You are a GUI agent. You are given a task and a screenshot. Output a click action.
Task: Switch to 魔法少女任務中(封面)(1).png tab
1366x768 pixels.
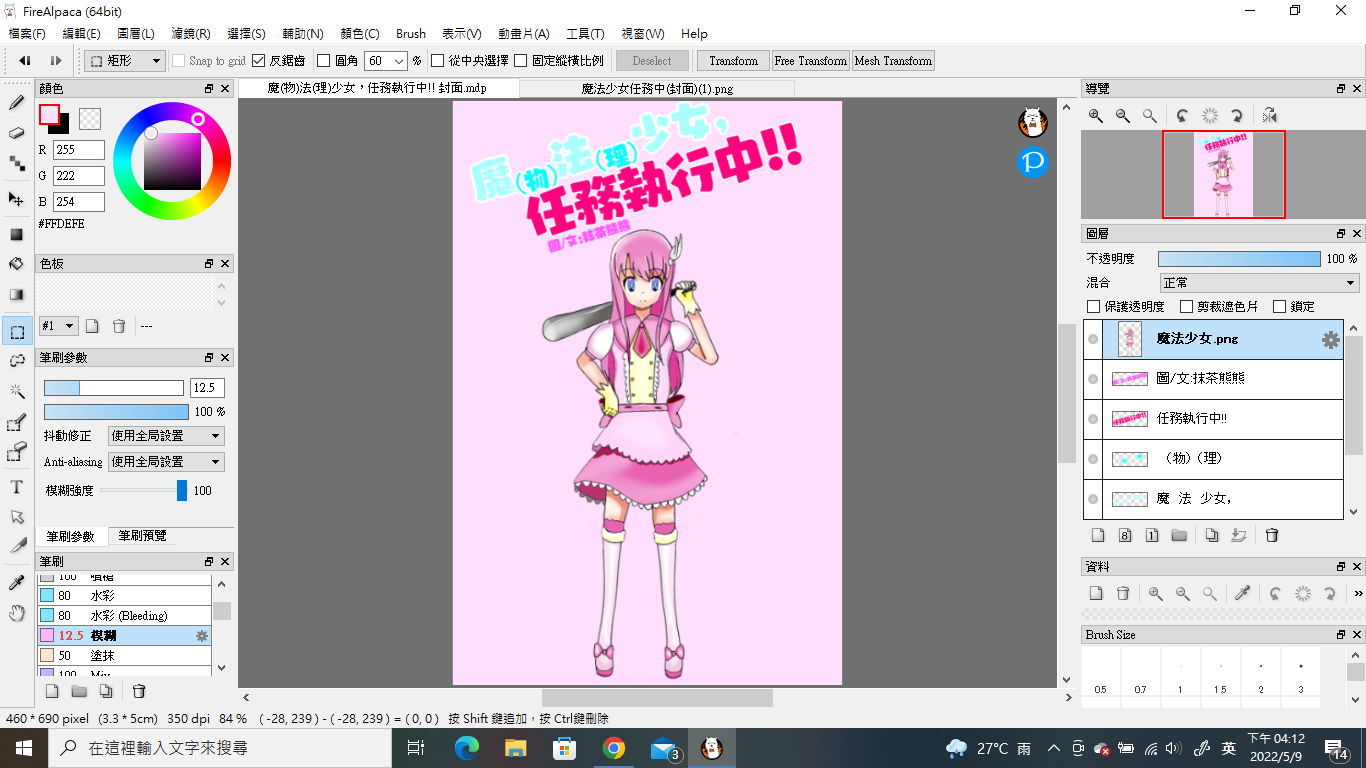click(657, 89)
